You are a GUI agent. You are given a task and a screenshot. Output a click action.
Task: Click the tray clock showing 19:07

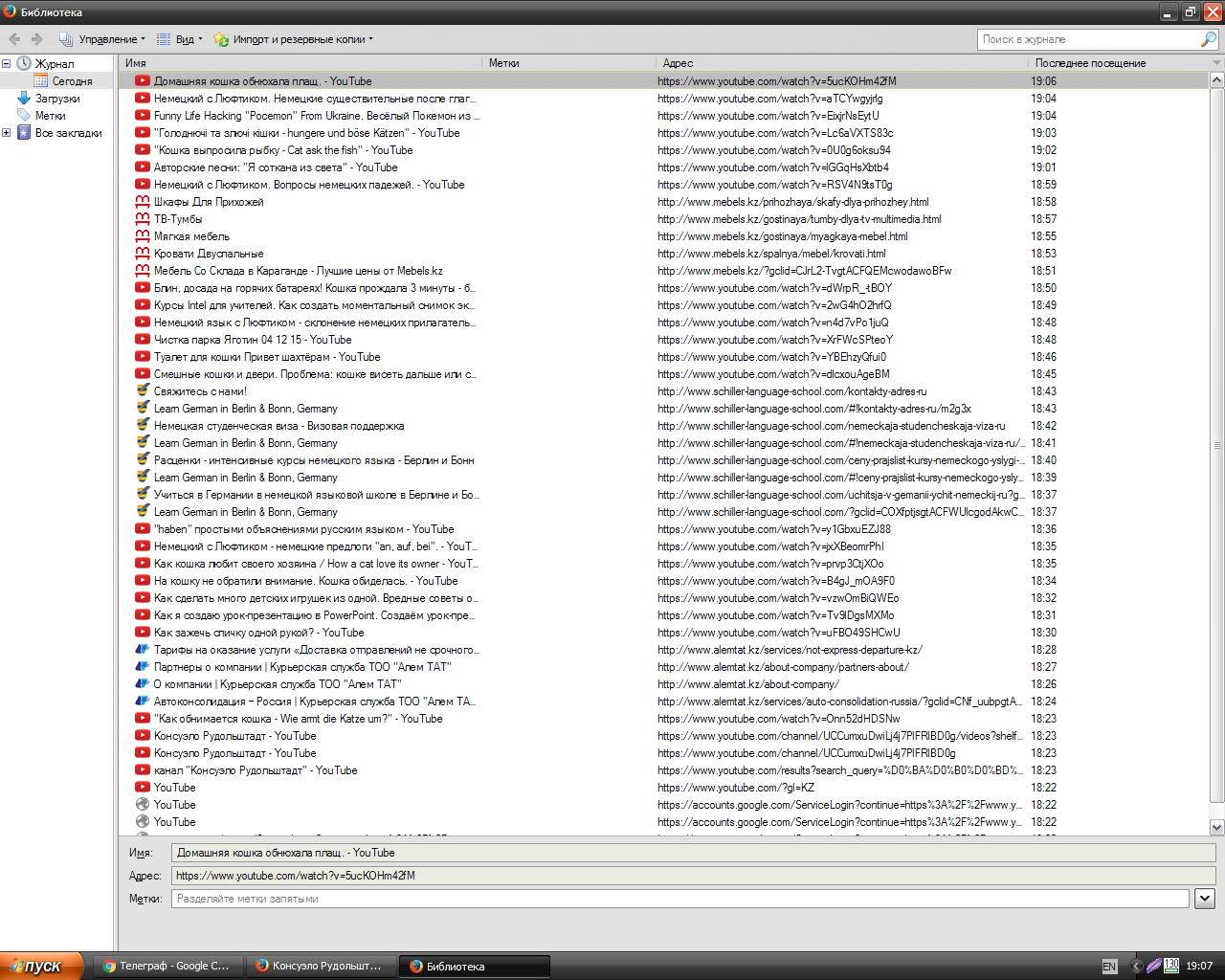pos(1199,967)
